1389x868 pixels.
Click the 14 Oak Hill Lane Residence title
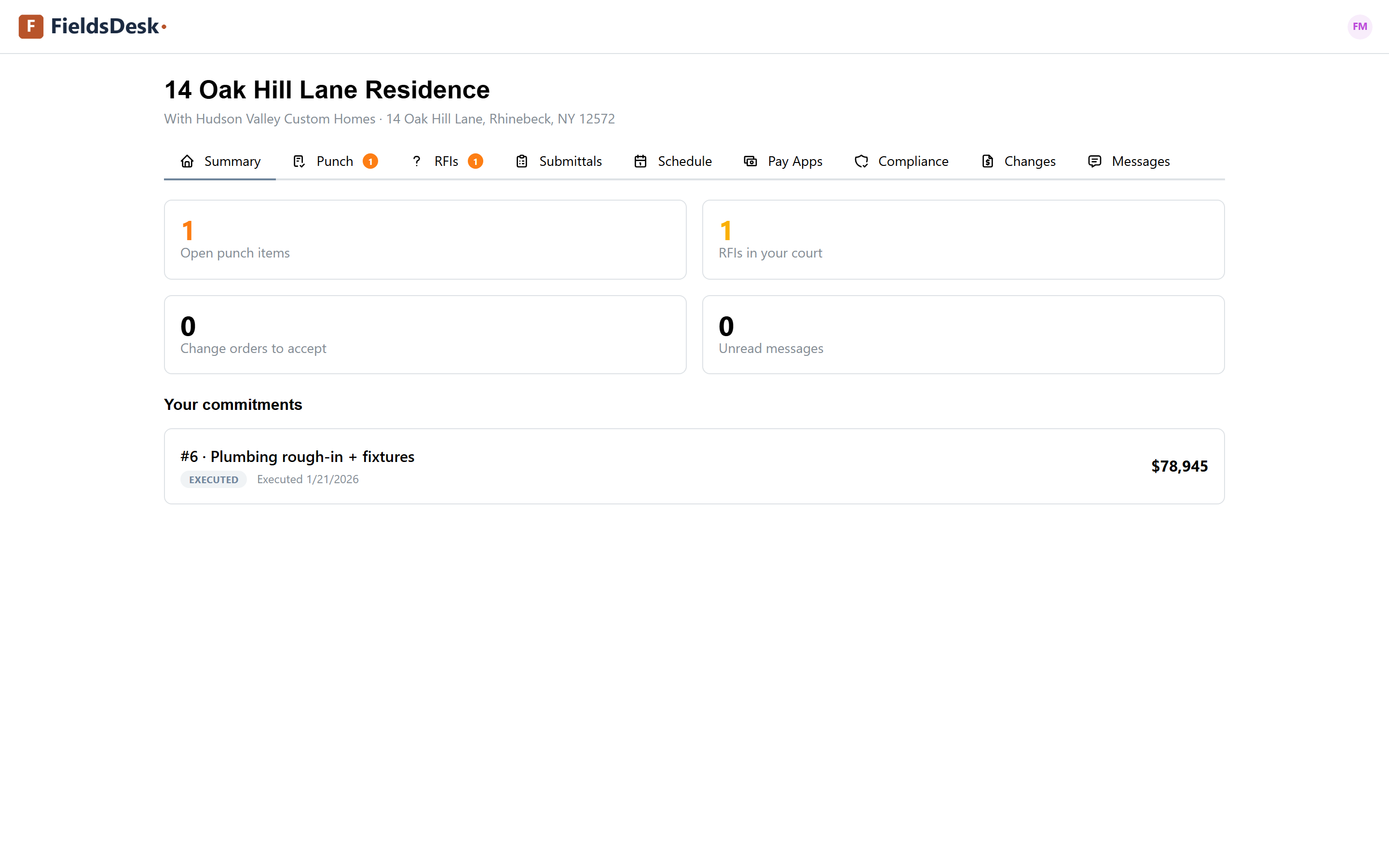pyautogui.click(x=327, y=90)
